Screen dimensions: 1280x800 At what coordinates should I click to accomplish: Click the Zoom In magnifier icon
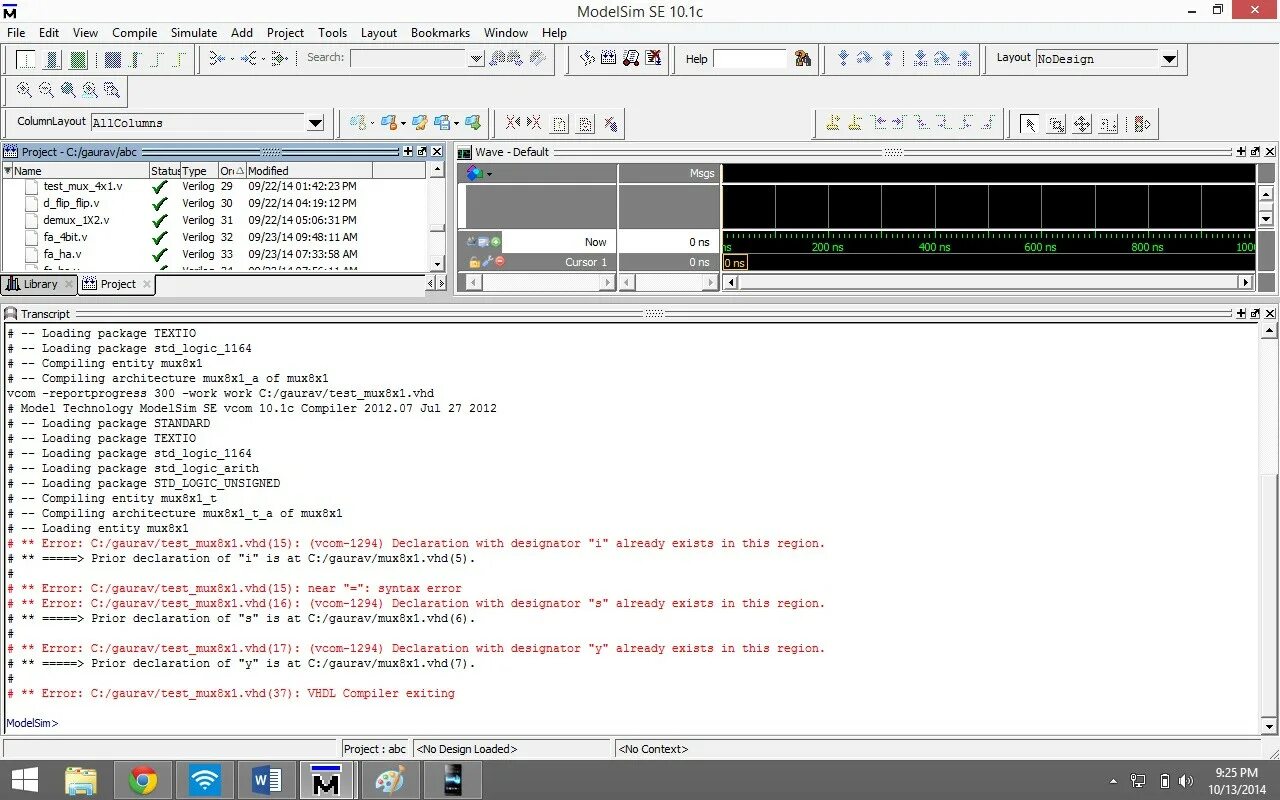(24, 90)
